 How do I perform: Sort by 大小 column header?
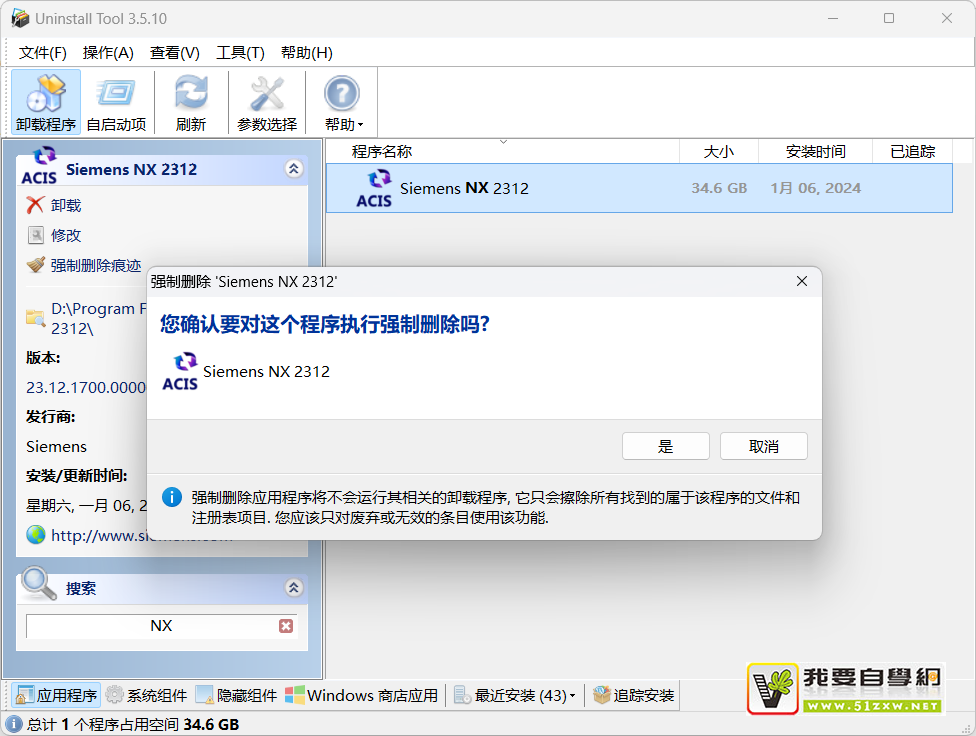point(719,151)
